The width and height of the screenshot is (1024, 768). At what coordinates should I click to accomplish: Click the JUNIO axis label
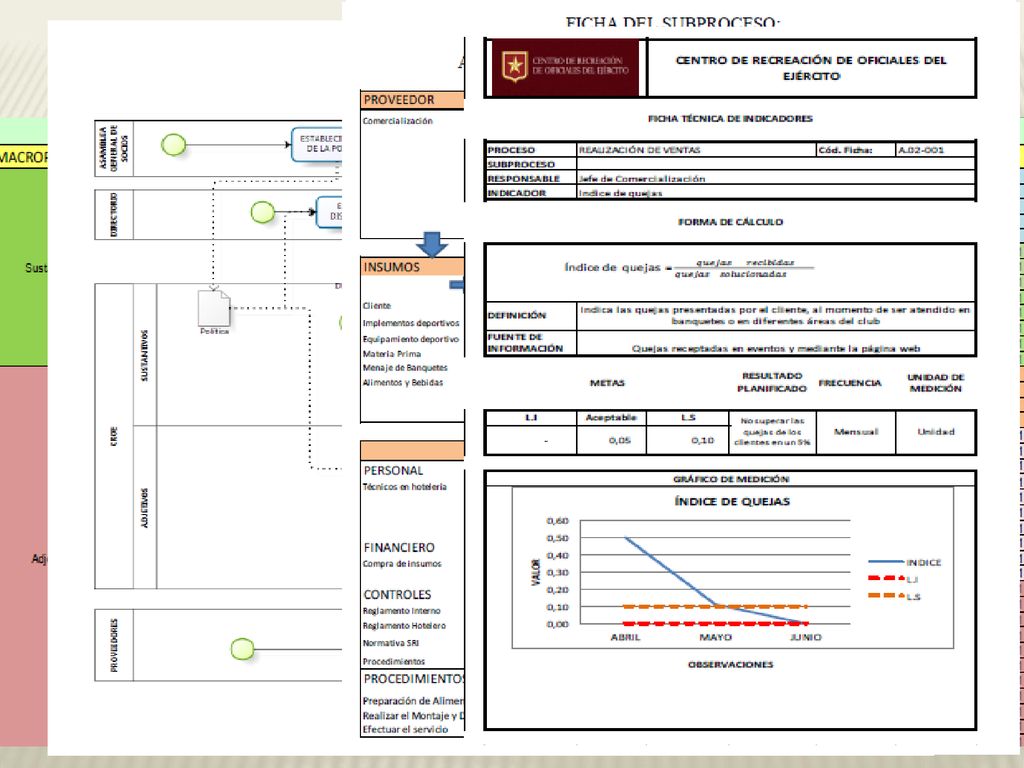[806, 637]
